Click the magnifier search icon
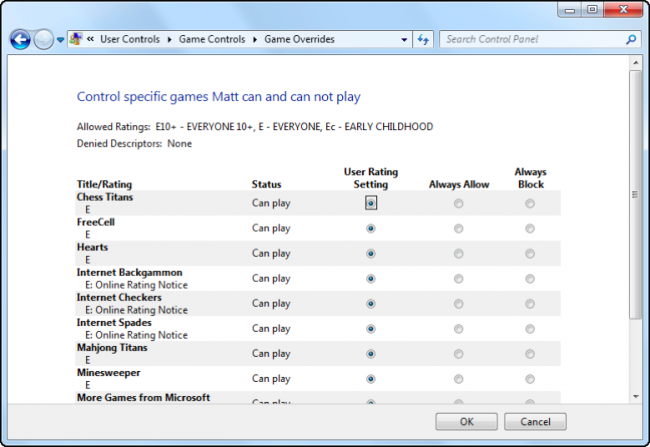Screen dimensions: 650x447 coord(631,39)
